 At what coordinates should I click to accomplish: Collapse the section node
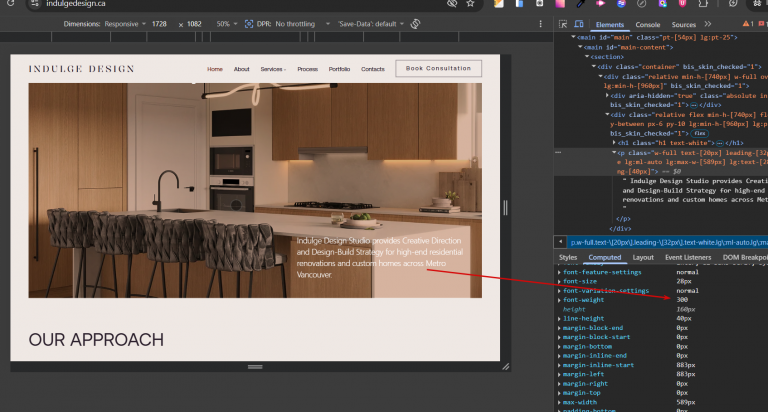[x=587, y=57]
